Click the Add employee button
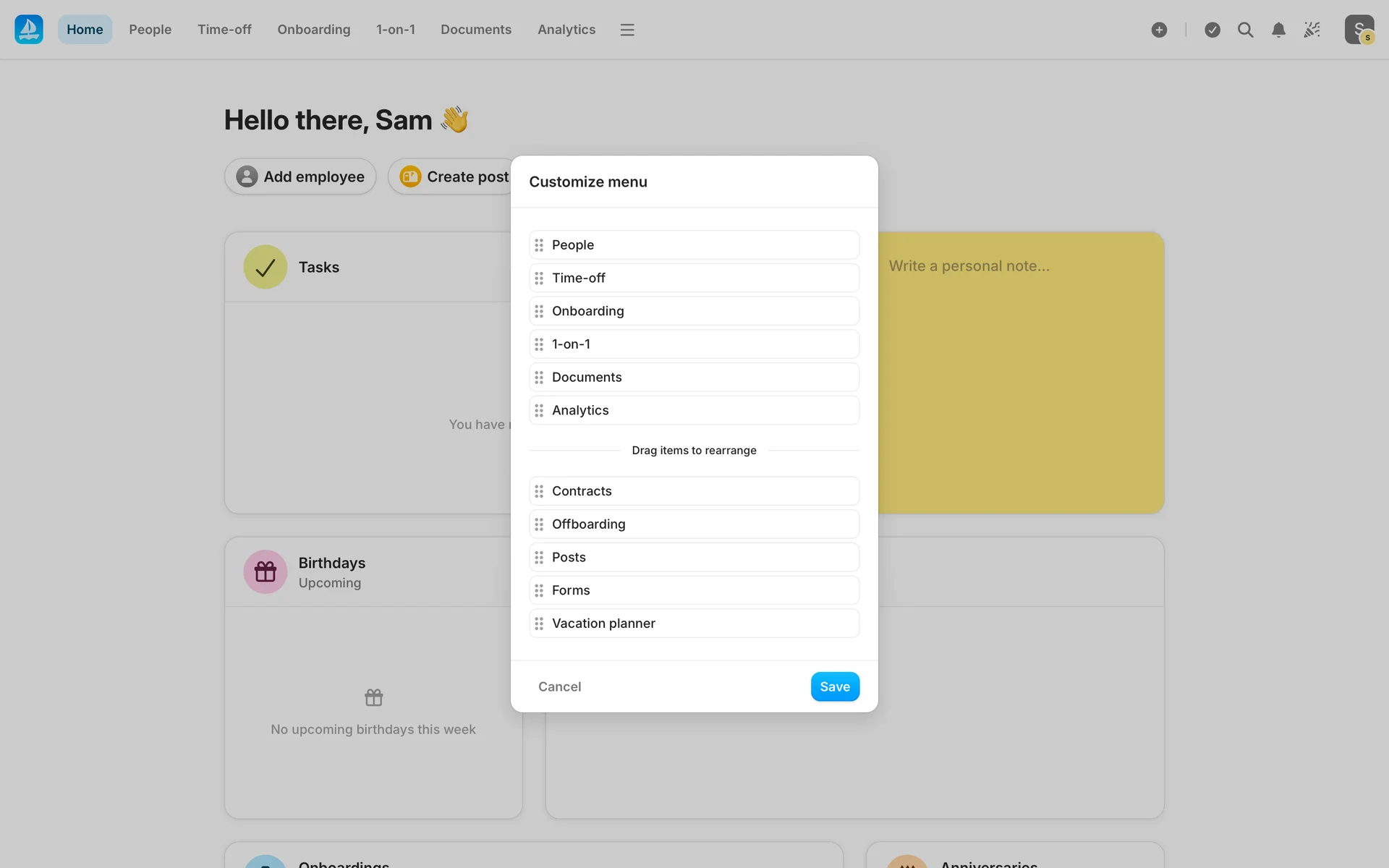Screen dimensions: 1389x868 (x=300, y=176)
